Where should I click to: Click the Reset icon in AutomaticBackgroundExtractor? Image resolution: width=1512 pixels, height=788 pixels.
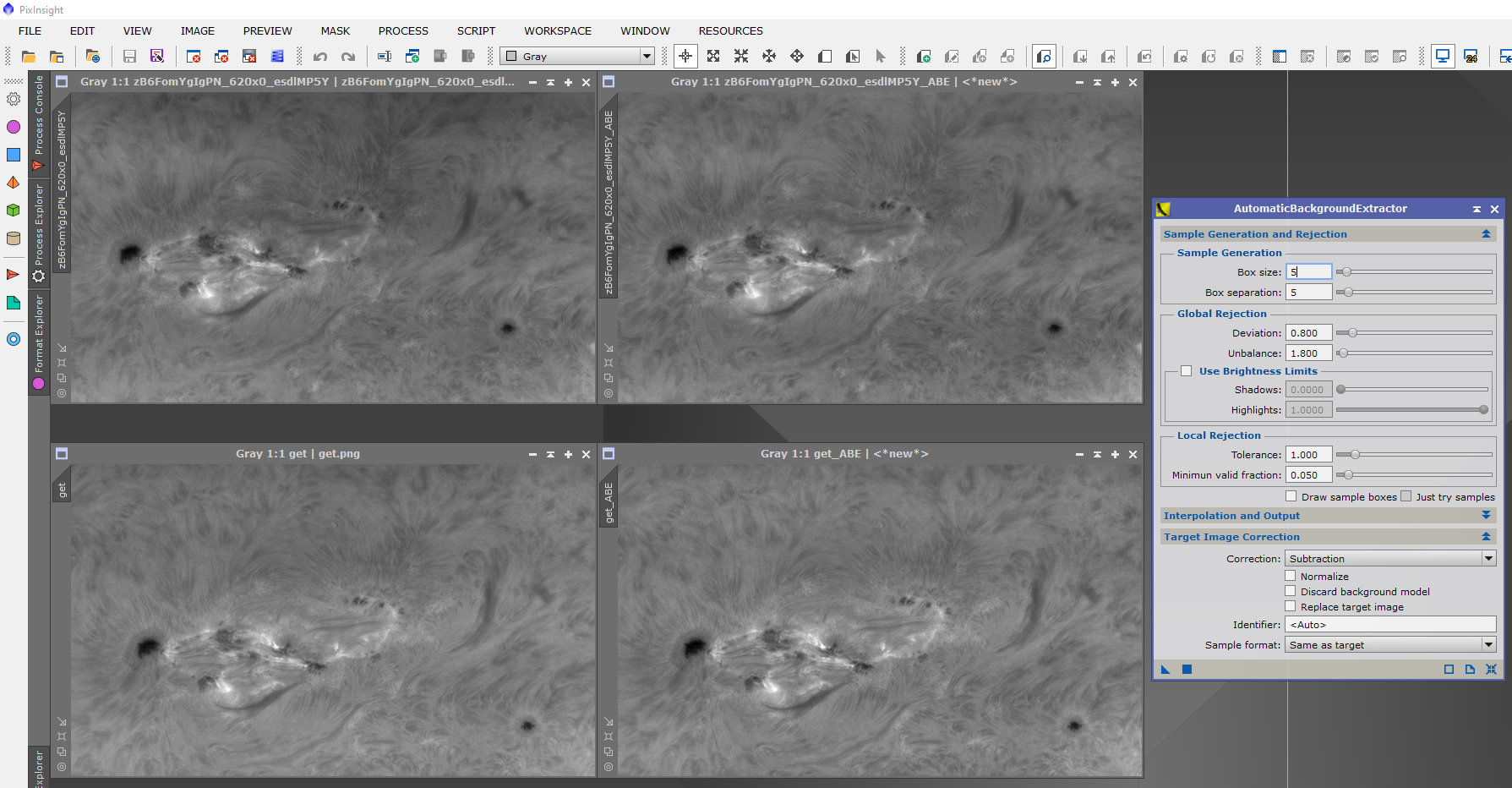point(1491,670)
